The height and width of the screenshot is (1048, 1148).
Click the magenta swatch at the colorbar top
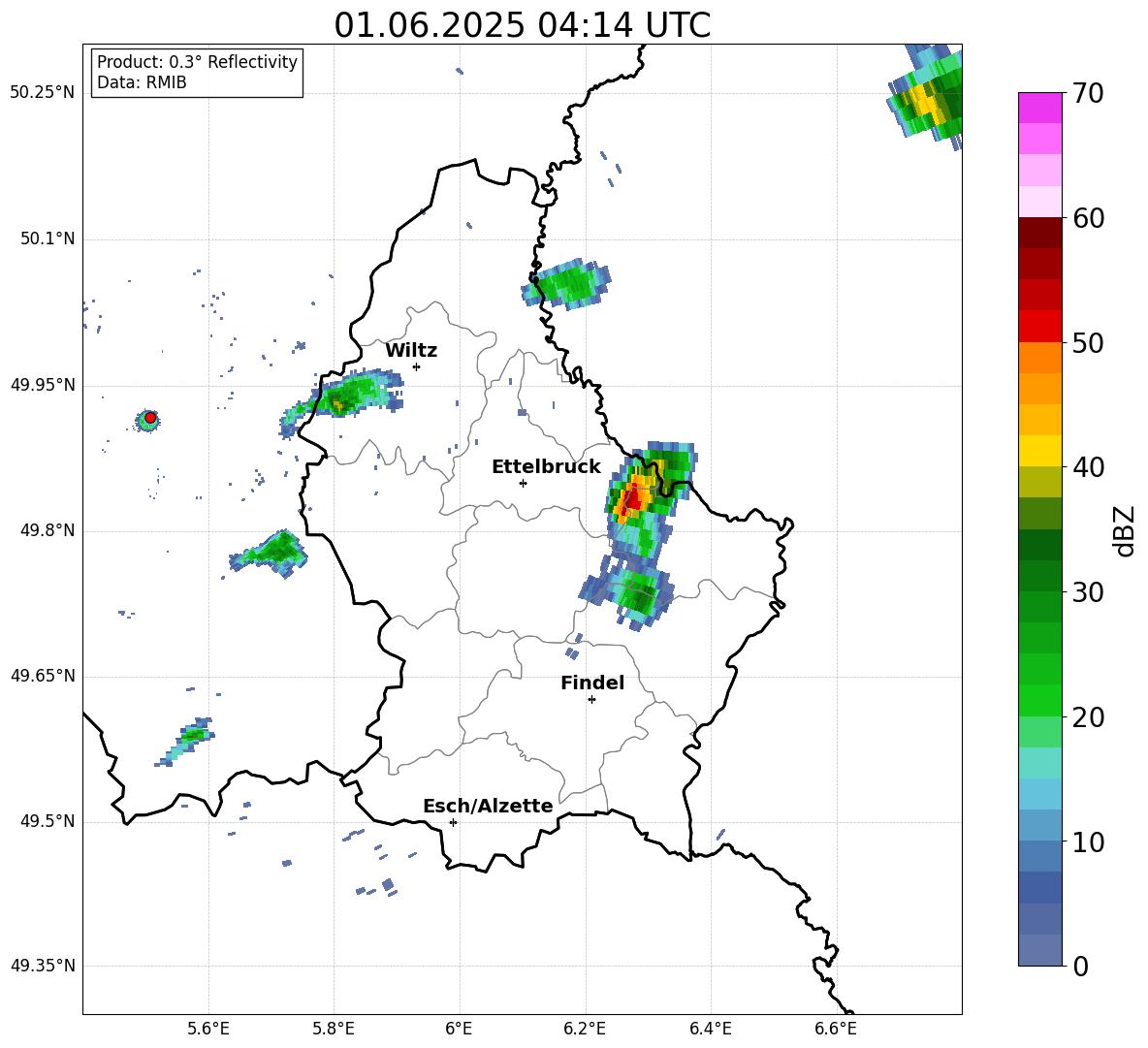(1040, 108)
